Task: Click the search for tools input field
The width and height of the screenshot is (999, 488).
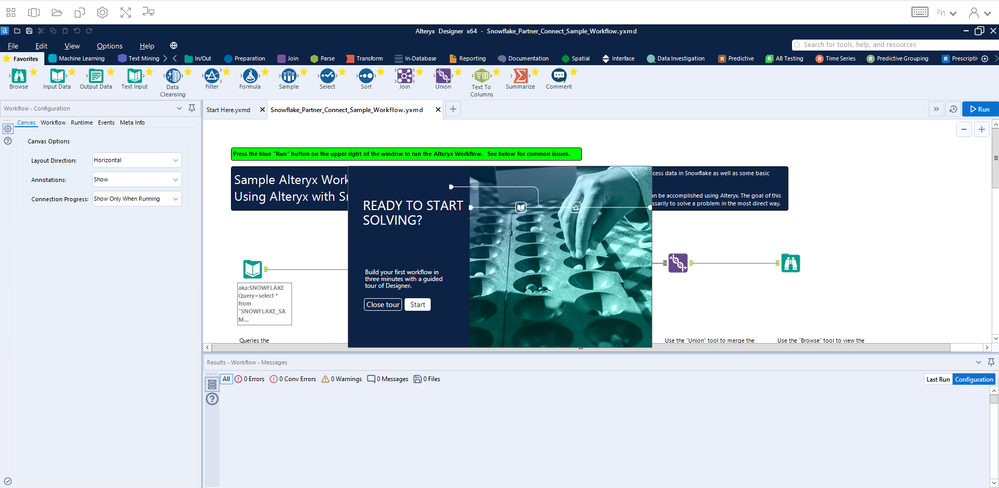Action: 893,45
